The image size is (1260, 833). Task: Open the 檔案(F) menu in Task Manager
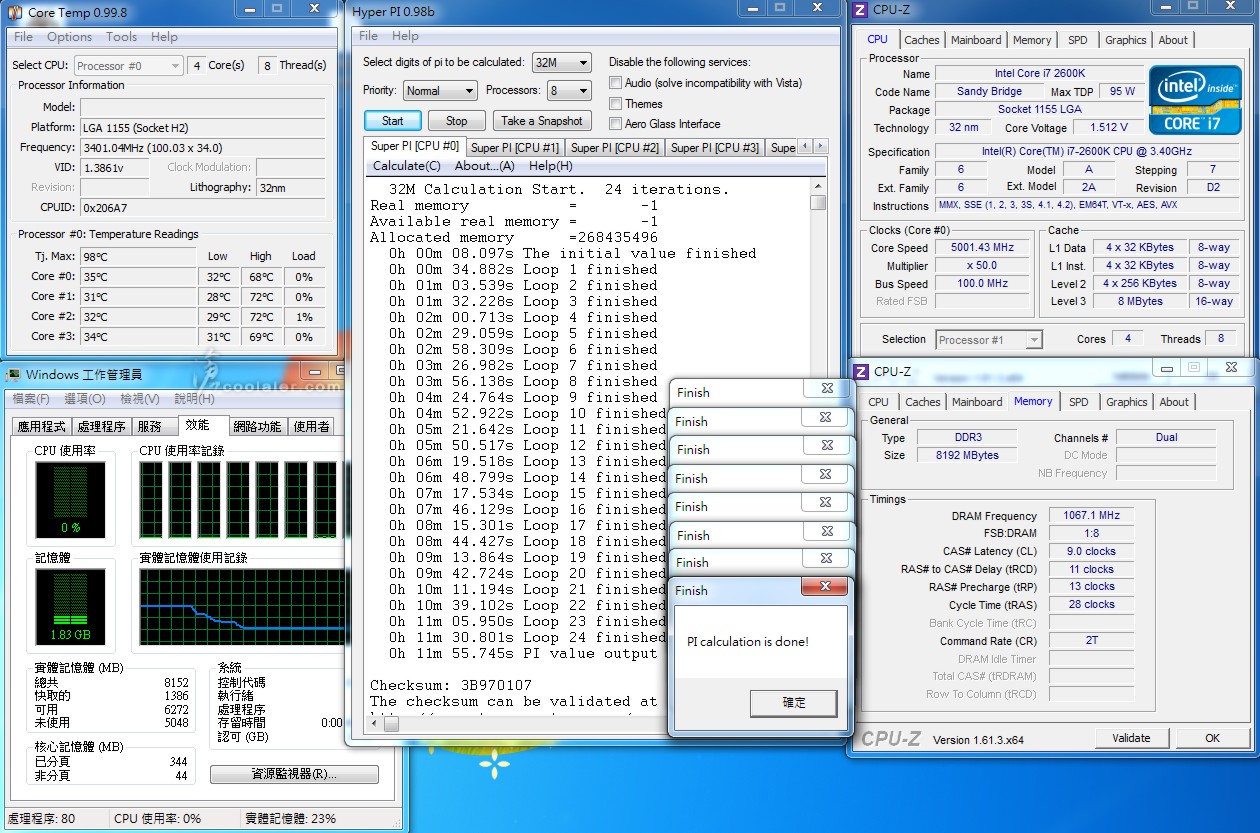pyautogui.click(x=30, y=399)
